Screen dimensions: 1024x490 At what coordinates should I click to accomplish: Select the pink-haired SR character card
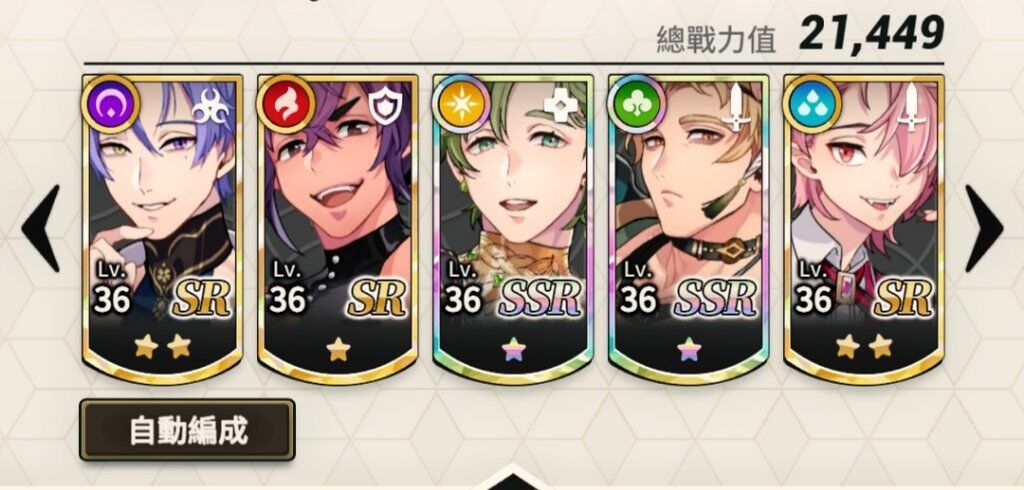click(863, 229)
